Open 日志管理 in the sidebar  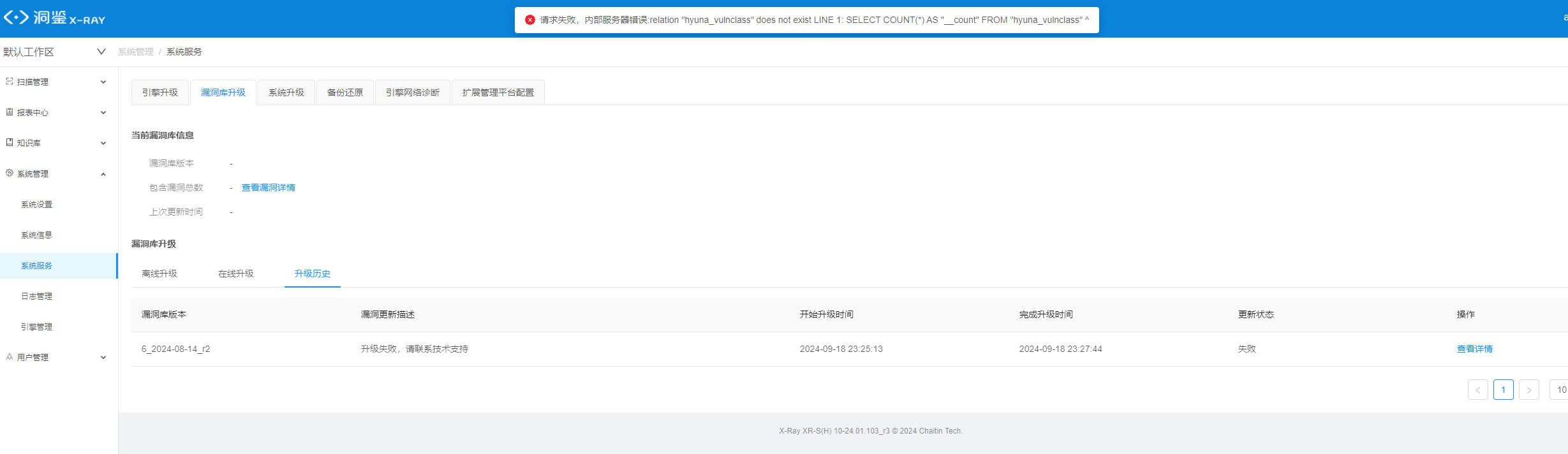pyautogui.click(x=37, y=297)
